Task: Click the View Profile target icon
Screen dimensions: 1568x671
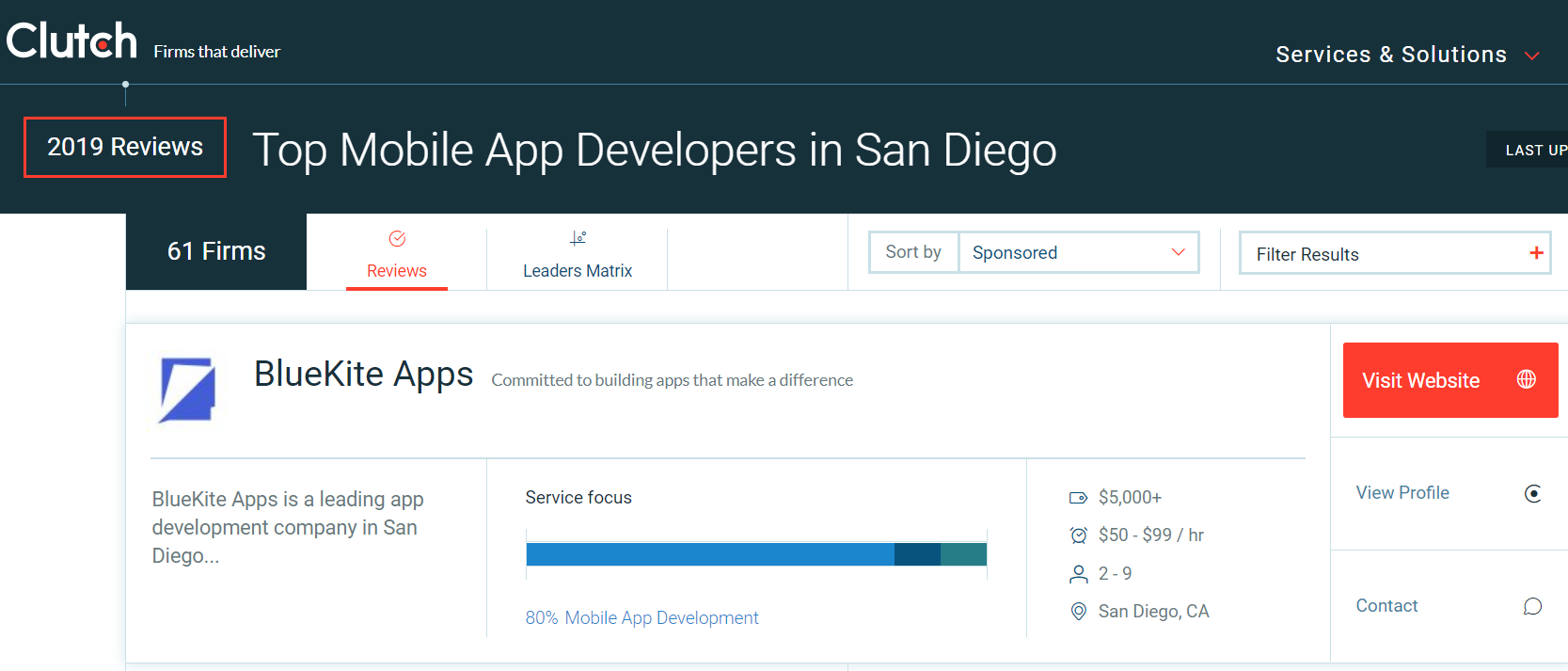Action: point(1533,494)
